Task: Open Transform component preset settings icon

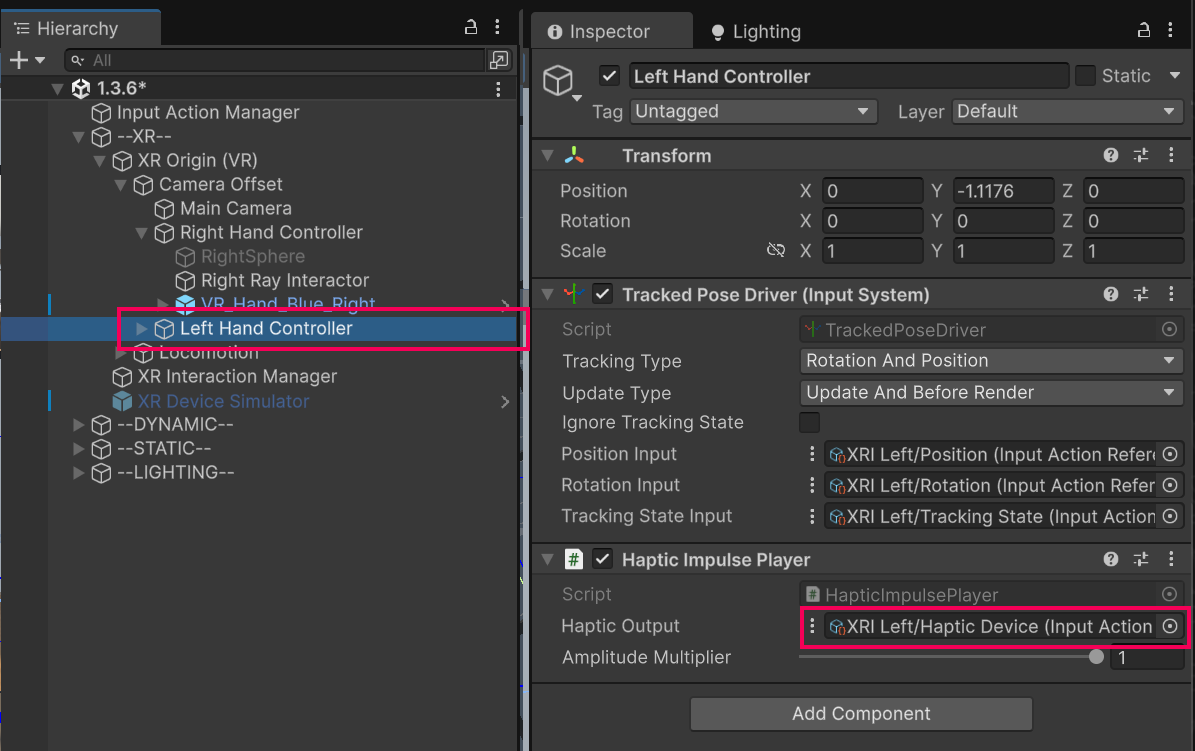Action: pos(1141,156)
